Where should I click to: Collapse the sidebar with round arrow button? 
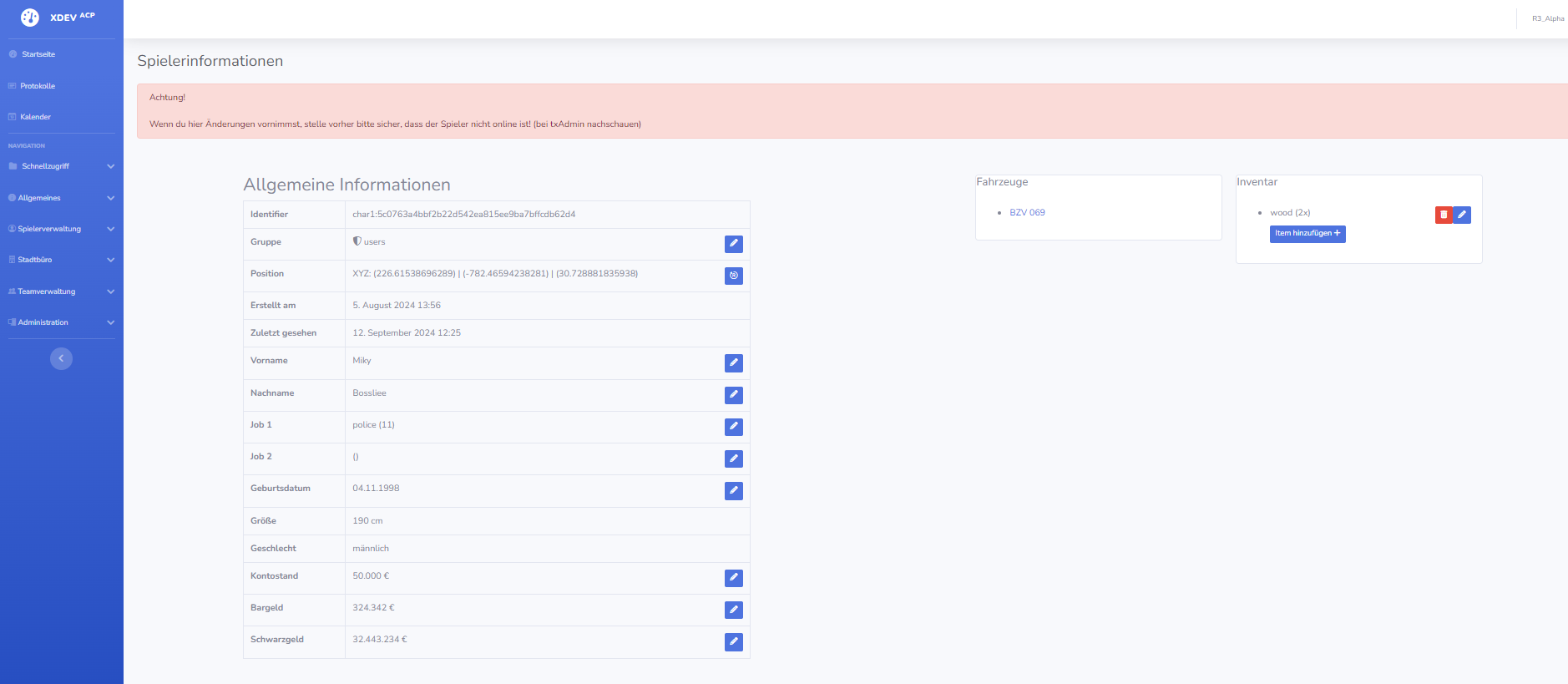coord(61,358)
